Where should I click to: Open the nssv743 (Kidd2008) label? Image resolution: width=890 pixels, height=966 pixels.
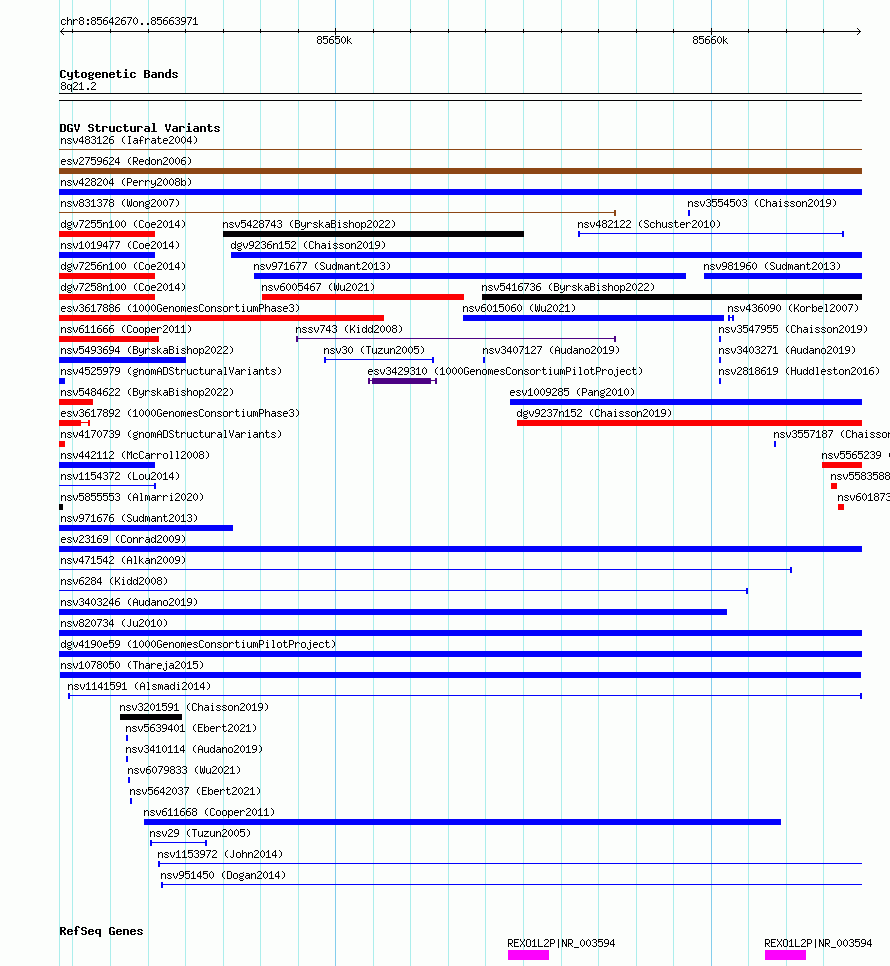coord(349,329)
